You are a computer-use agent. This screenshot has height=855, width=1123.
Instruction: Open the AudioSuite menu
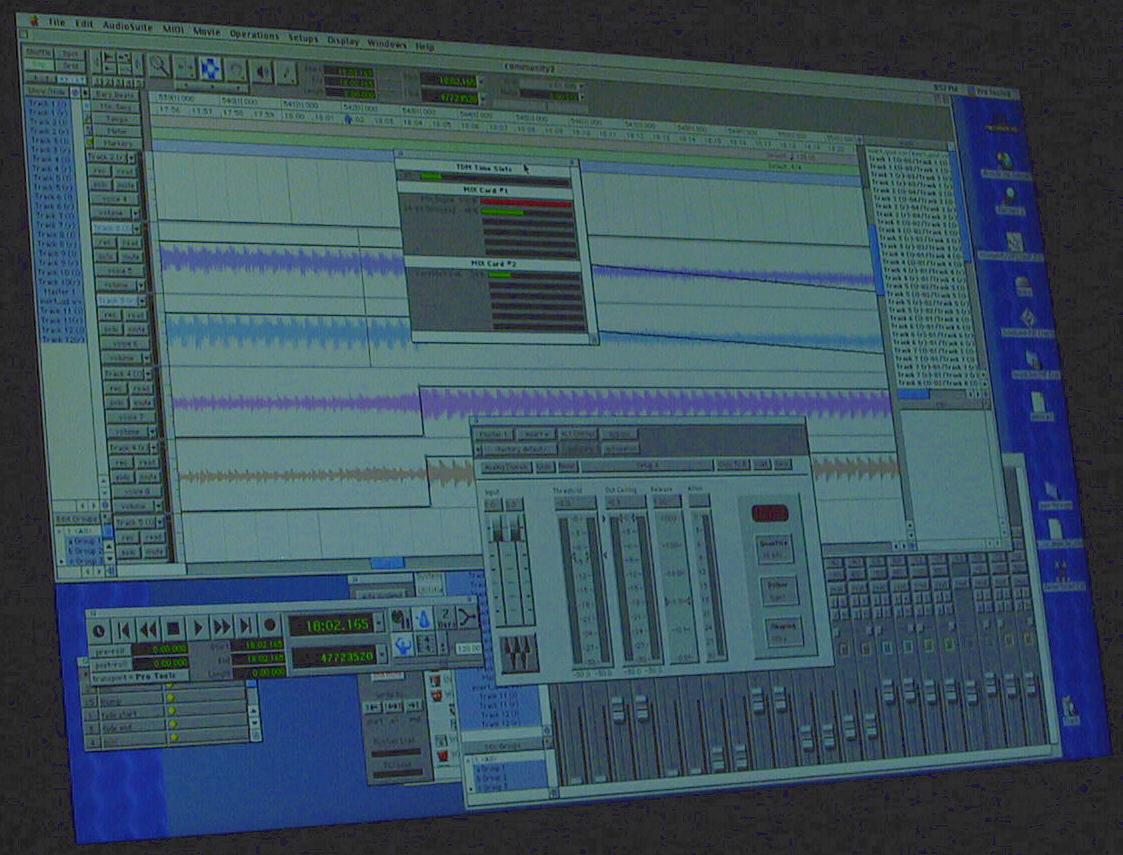127,26
